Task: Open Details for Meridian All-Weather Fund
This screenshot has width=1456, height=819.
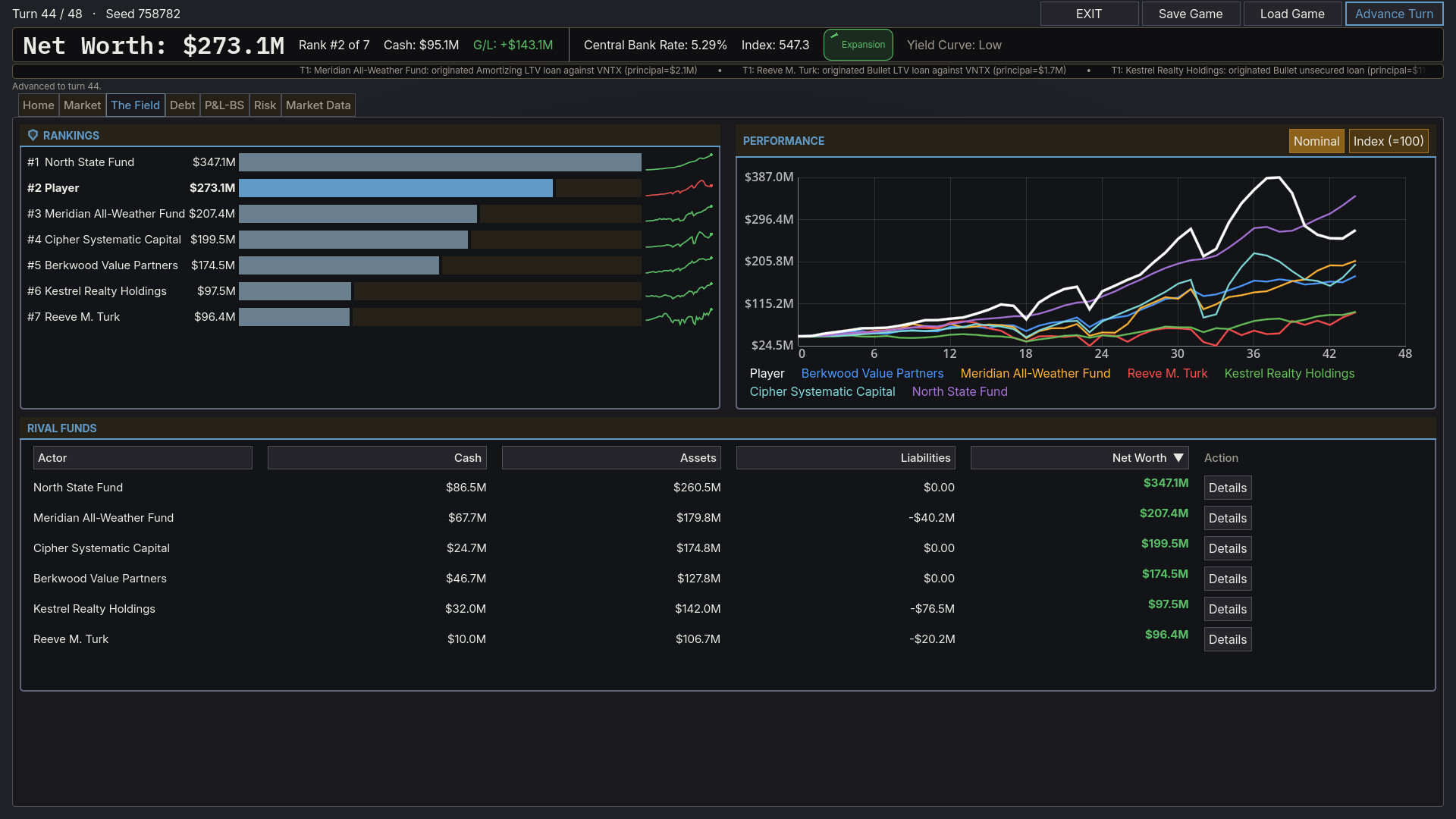Action: pyautogui.click(x=1228, y=518)
